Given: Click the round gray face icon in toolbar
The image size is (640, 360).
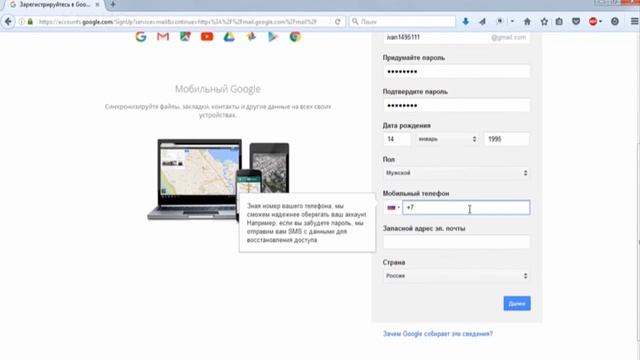Looking at the screenshot, I should click(x=615, y=22).
